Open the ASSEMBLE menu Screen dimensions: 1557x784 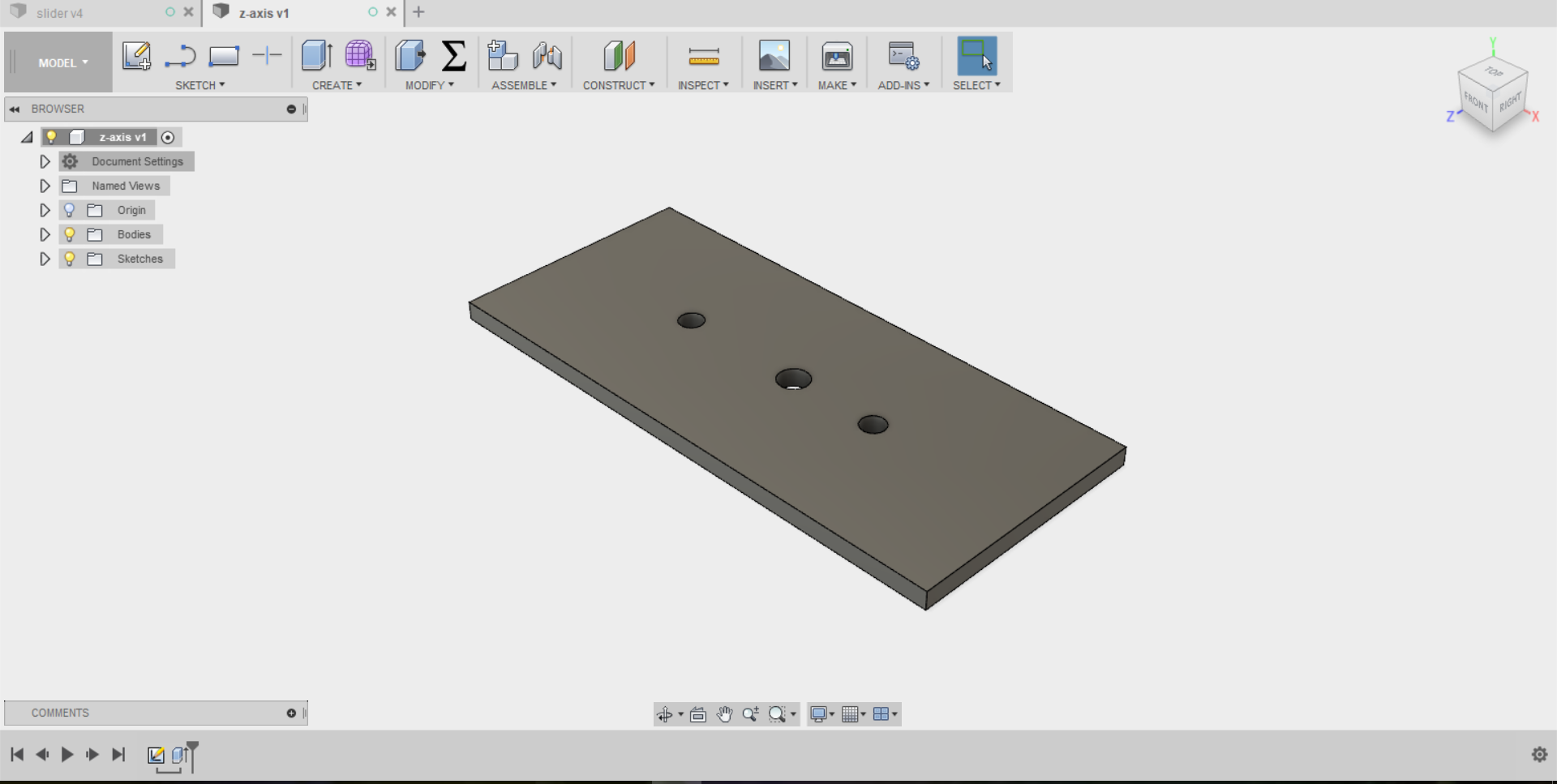pos(524,85)
